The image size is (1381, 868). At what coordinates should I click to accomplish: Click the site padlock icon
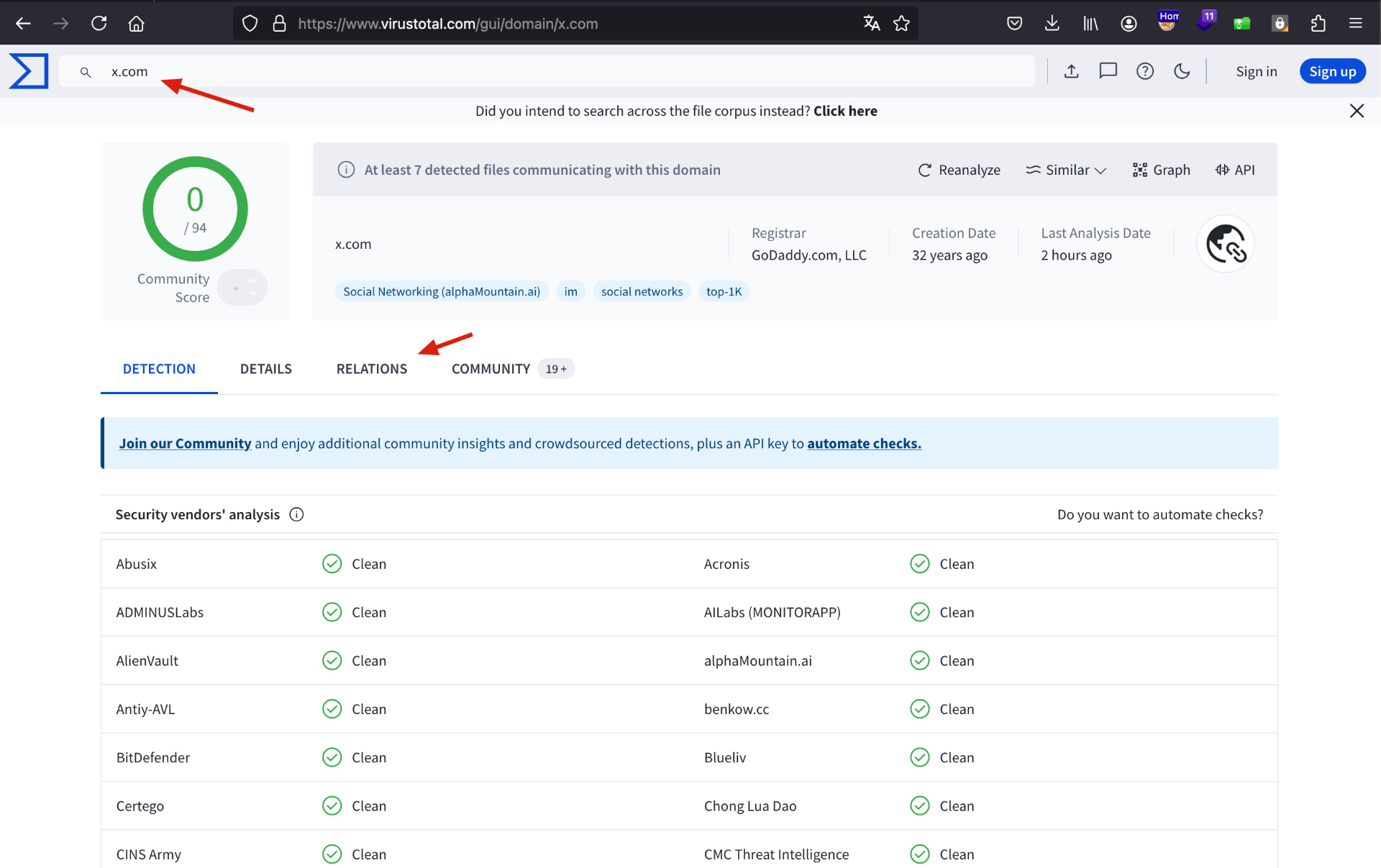click(x=279, y=24)
